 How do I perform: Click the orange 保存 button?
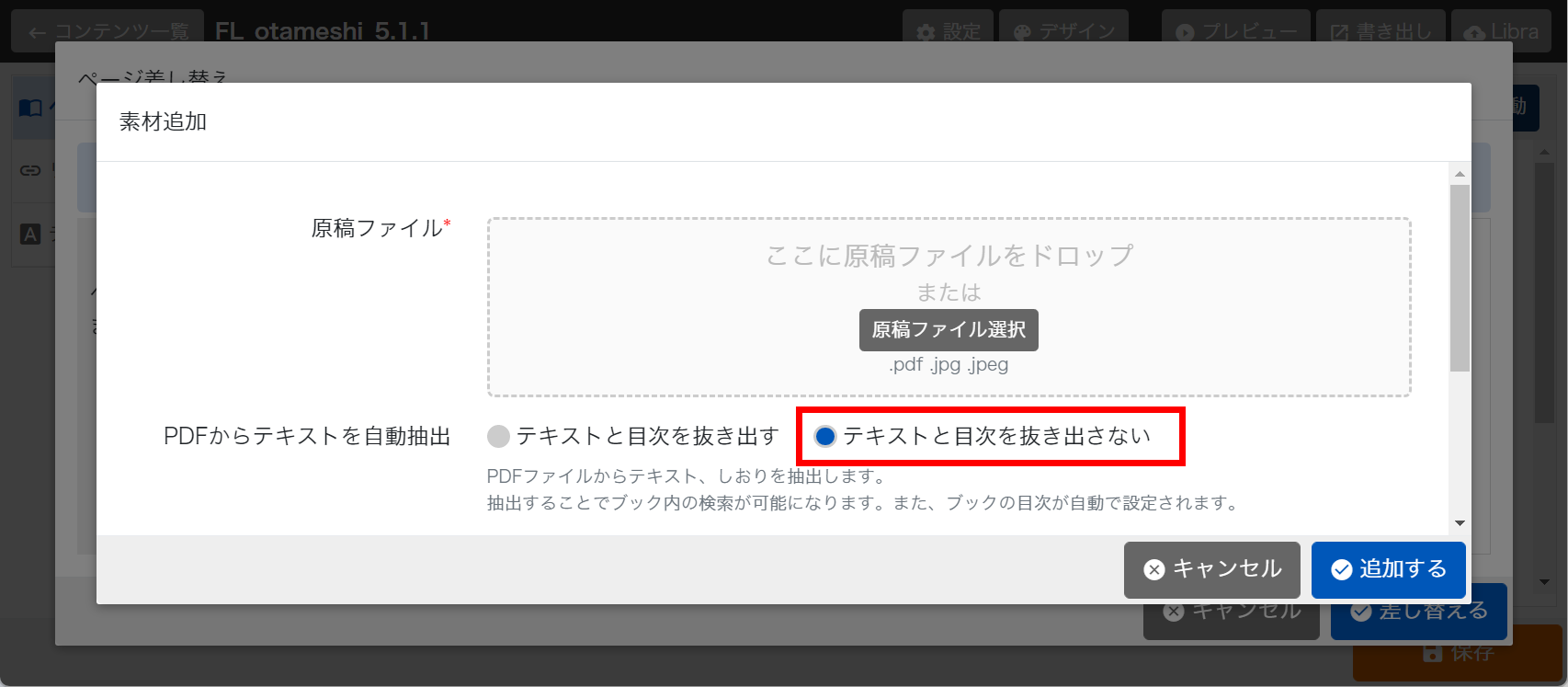1457,653
